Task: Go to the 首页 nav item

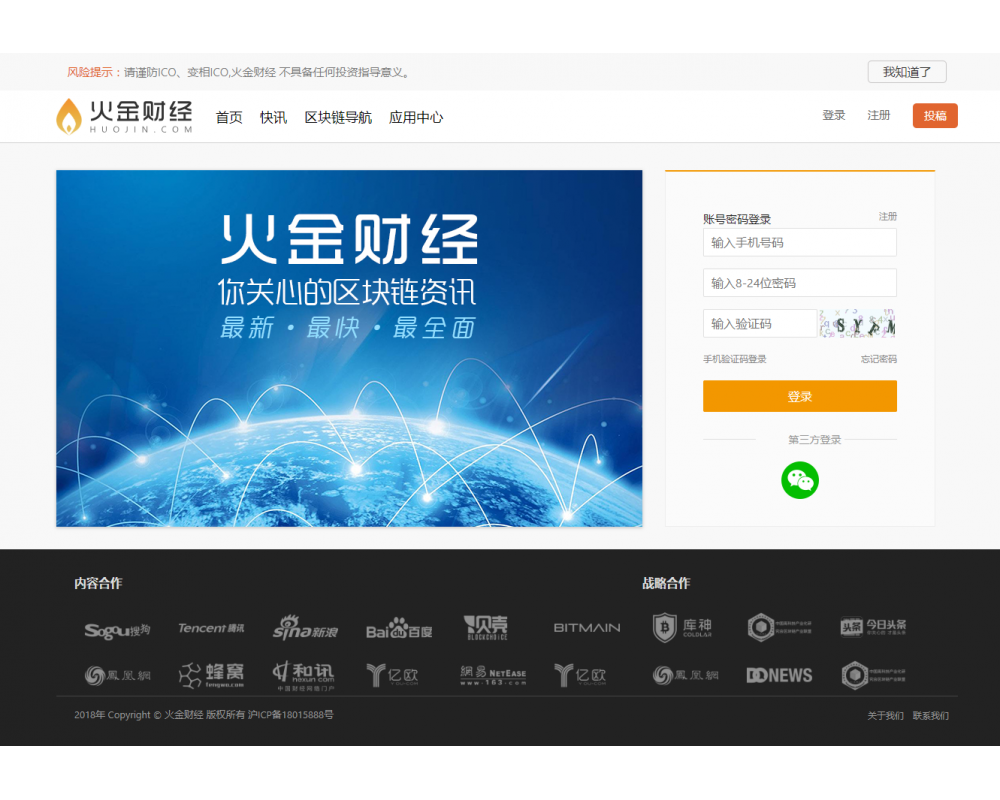Action: [229, 117]
